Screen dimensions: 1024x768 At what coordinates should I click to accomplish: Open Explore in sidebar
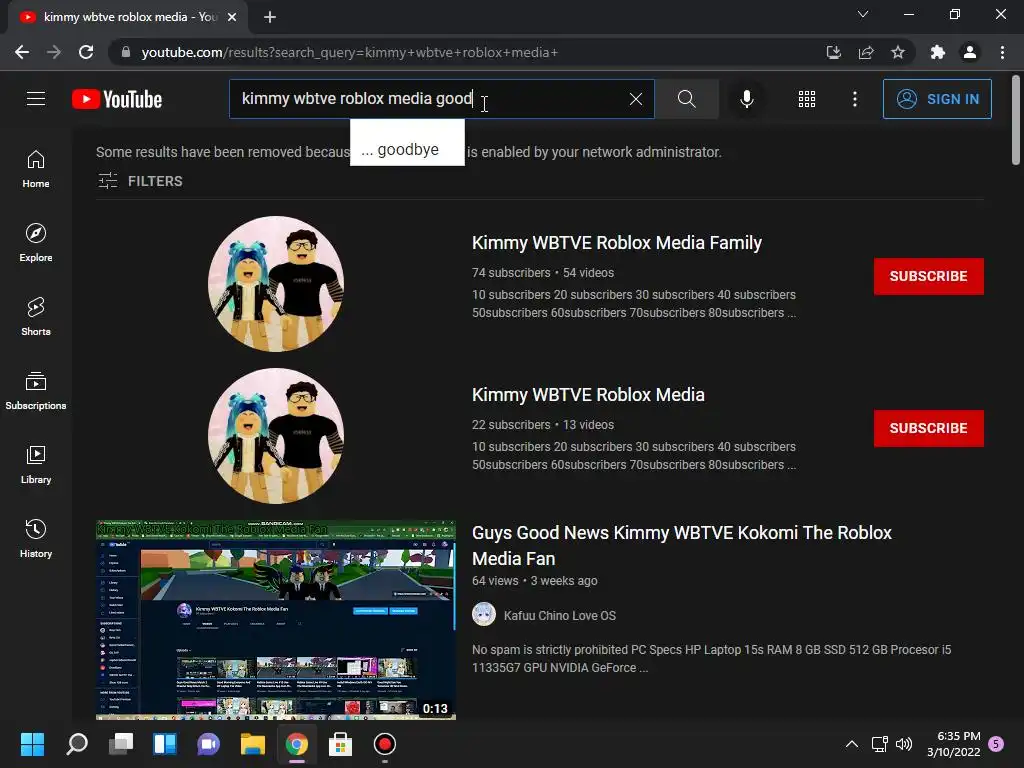(36, 242)
